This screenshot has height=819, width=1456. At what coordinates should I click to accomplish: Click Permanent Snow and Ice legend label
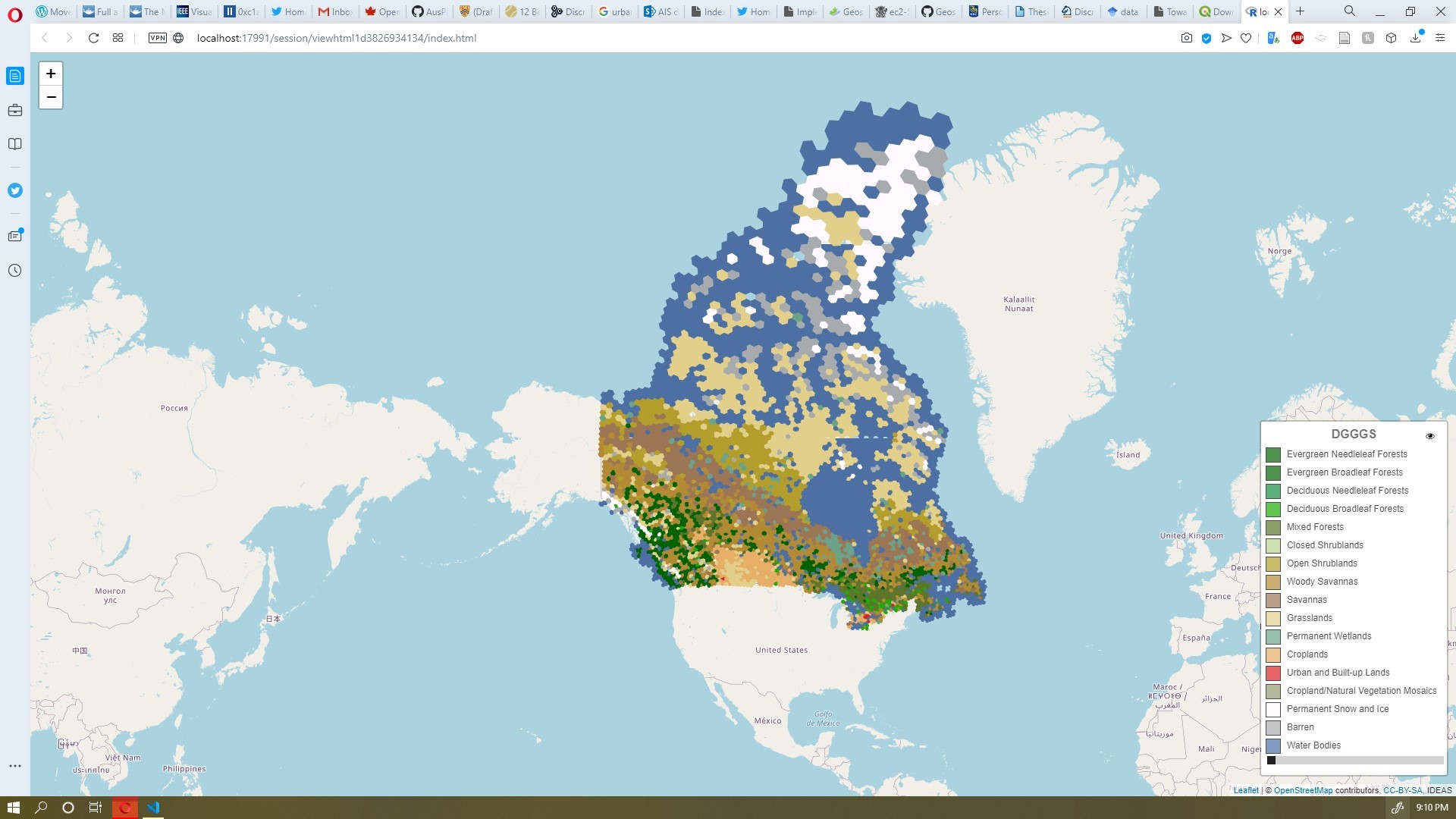[1338, 709]
